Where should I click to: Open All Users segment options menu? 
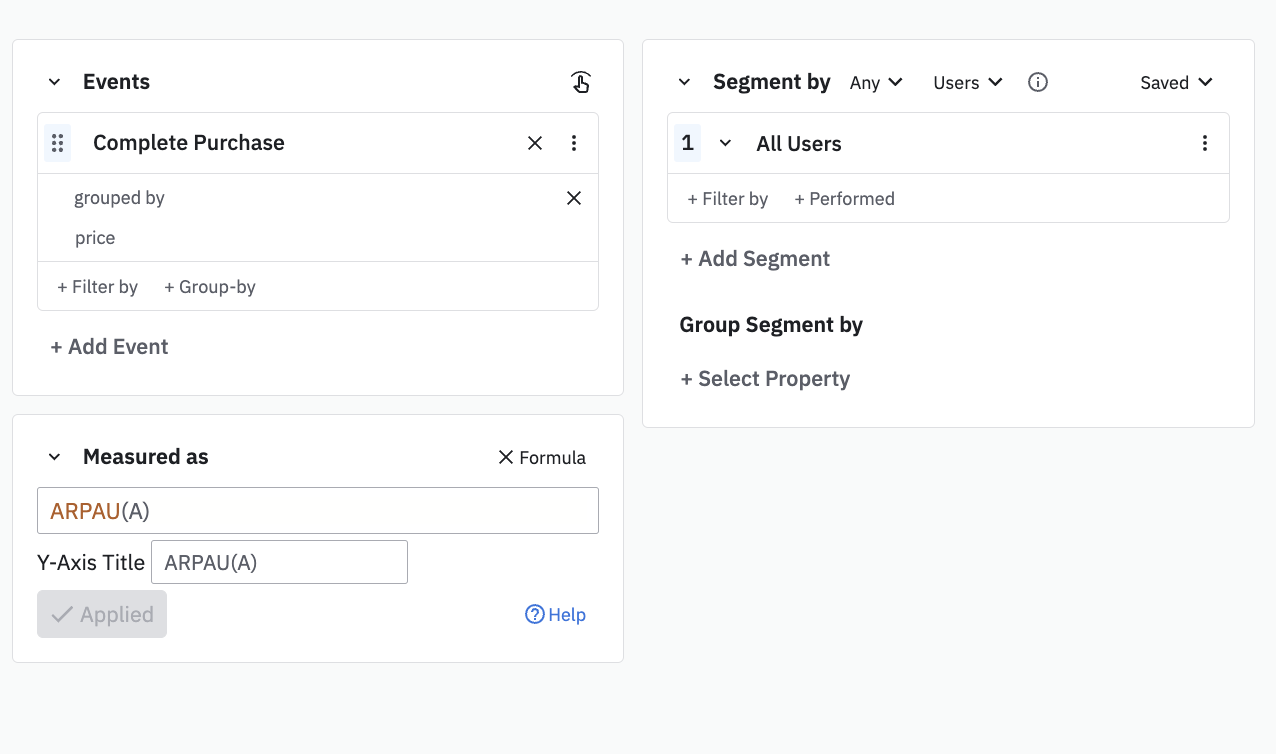tap(1205, 143)
